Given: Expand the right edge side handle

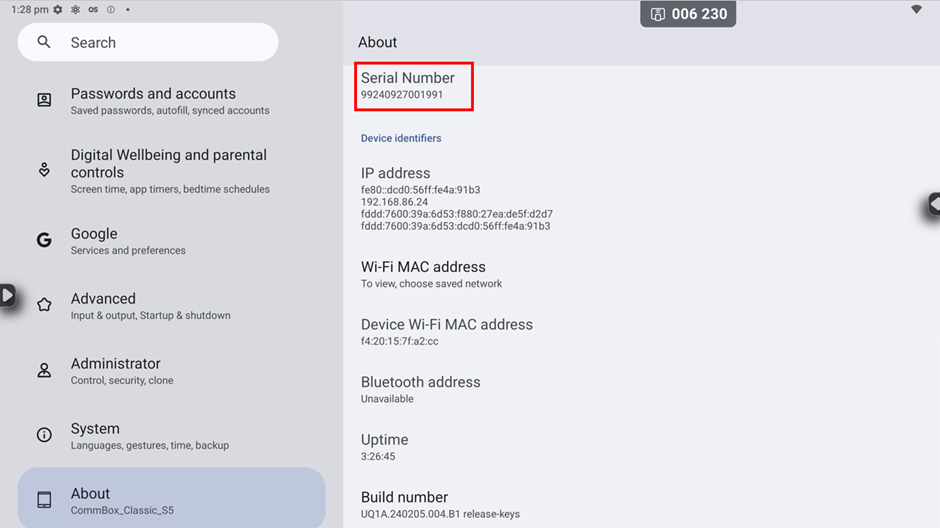Looking at the screenshot, I should pyautogui.click(x=933, y=204).
